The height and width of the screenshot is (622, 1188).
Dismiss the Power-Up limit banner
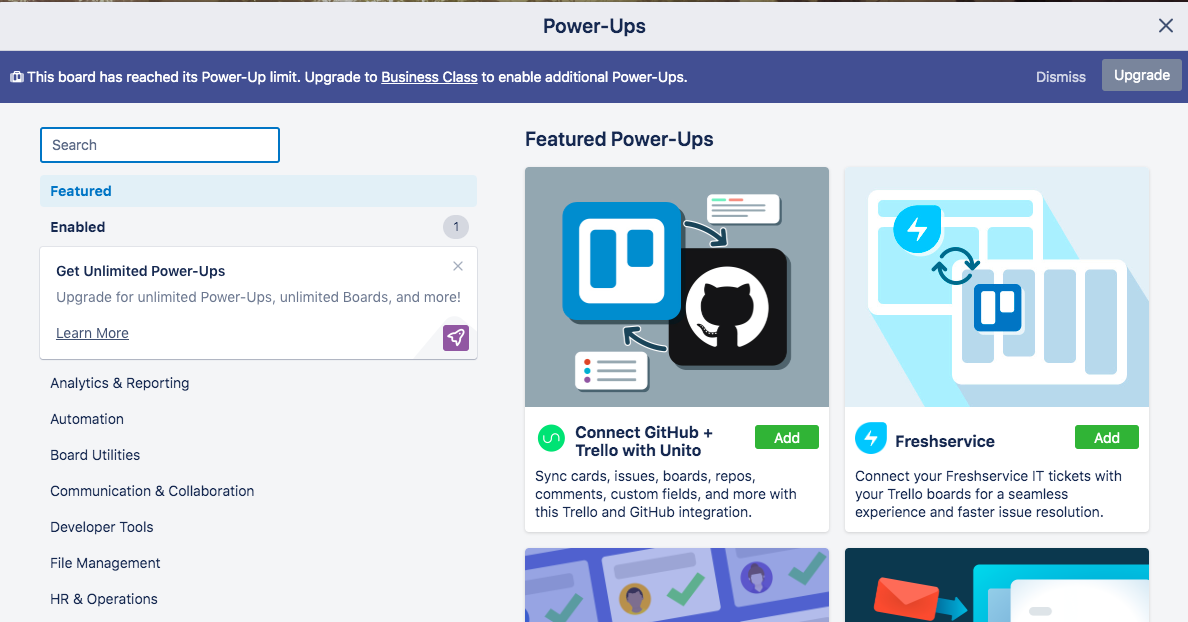tap(1060, 77)
